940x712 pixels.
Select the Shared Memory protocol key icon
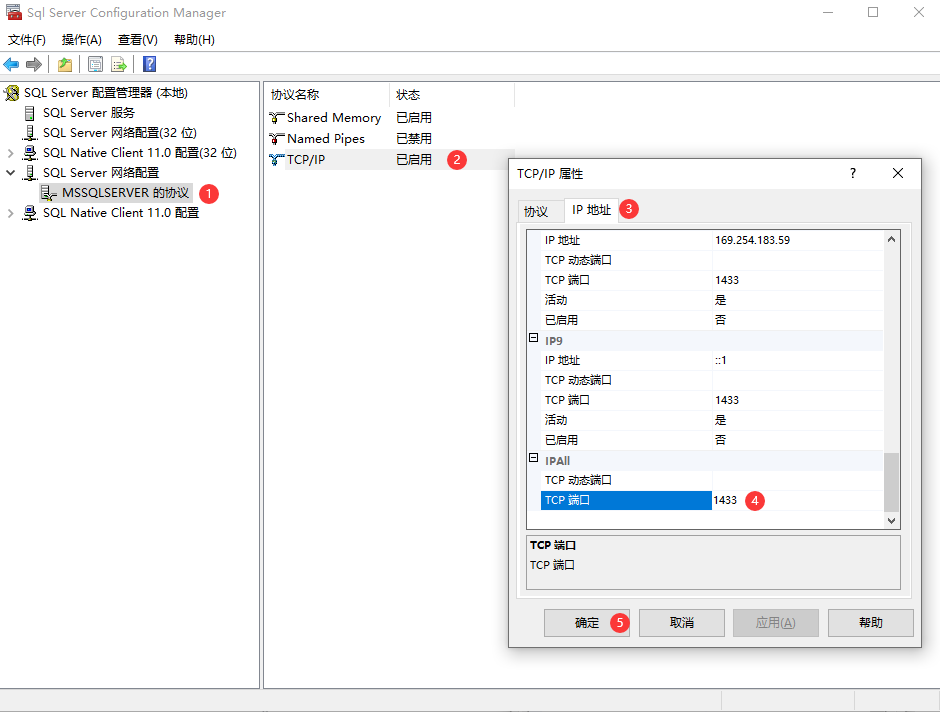tap(275, 117)
